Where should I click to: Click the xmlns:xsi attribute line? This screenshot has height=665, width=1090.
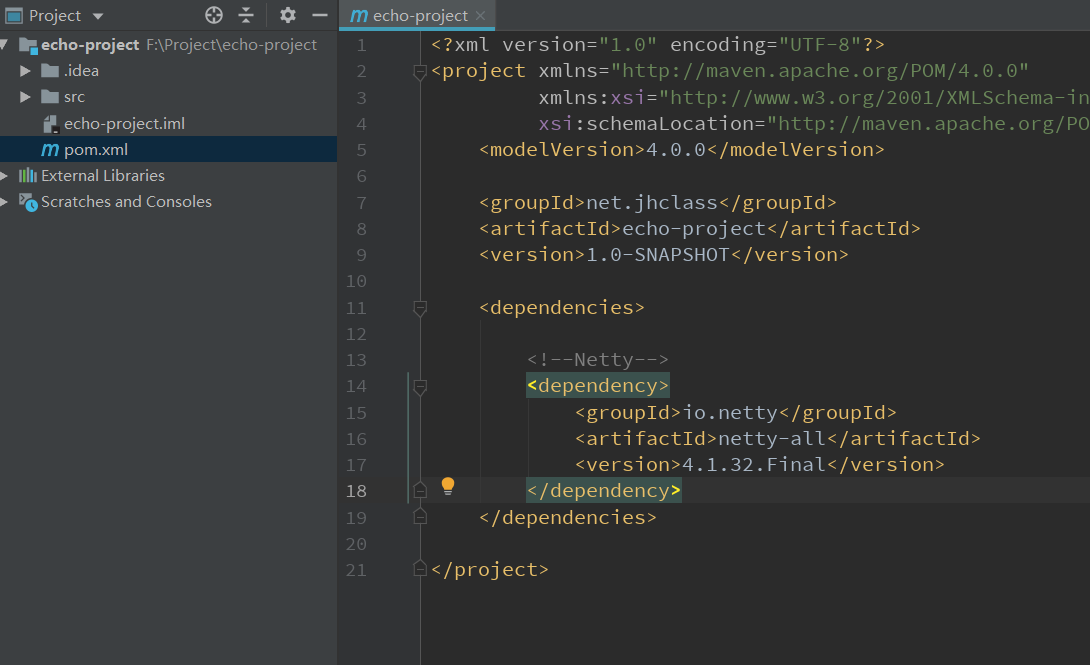pos(814,98)
